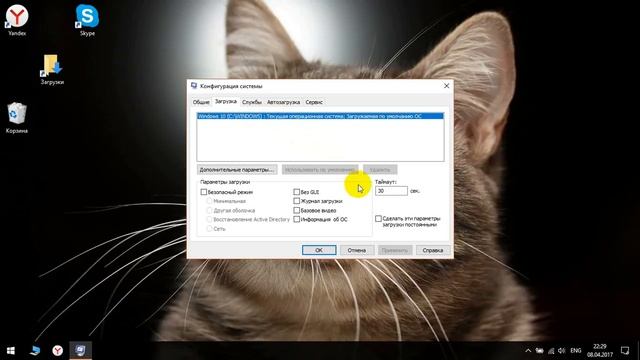Switch to the Службы tab

[x=252, y=102]
